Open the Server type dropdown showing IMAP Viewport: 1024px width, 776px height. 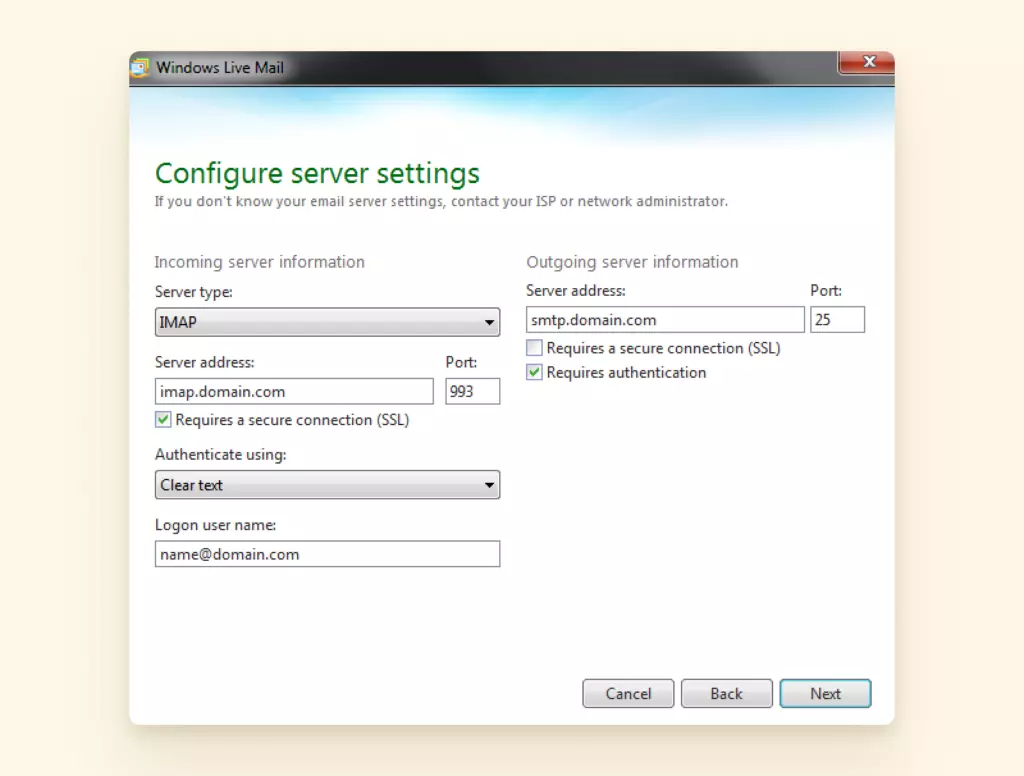(x=327, y=322)
